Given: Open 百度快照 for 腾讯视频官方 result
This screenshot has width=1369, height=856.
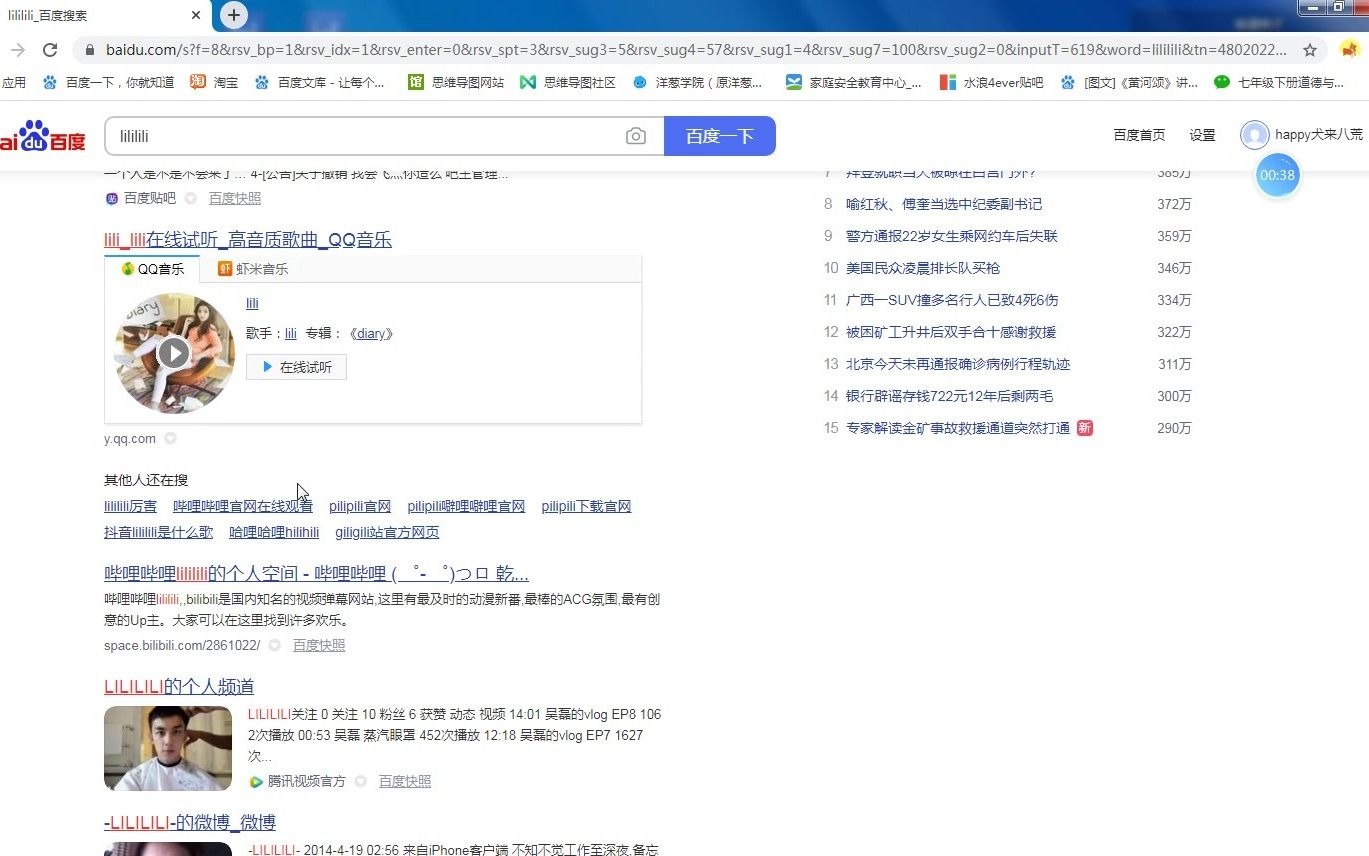Looking at the screenshot, I should click(x=405, y=781).
